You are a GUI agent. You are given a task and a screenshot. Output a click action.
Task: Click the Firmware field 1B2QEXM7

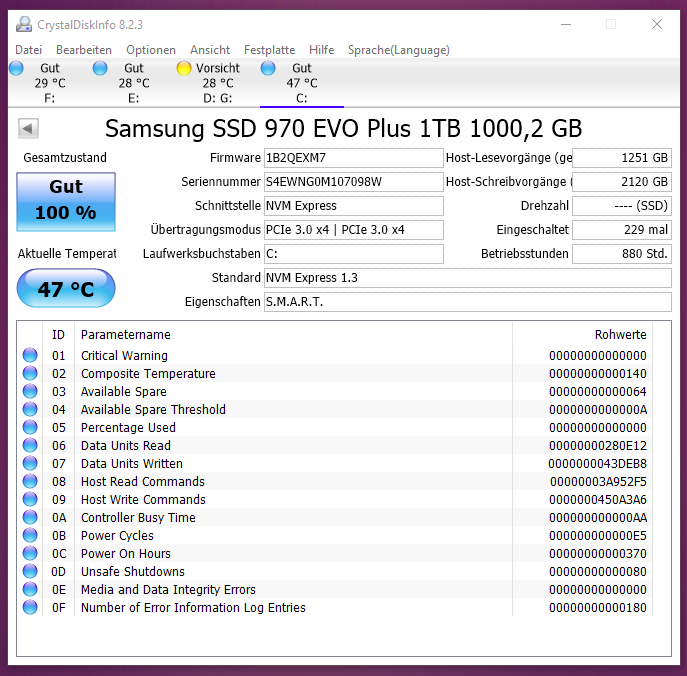pyautogui.click(x=354, y=158)
